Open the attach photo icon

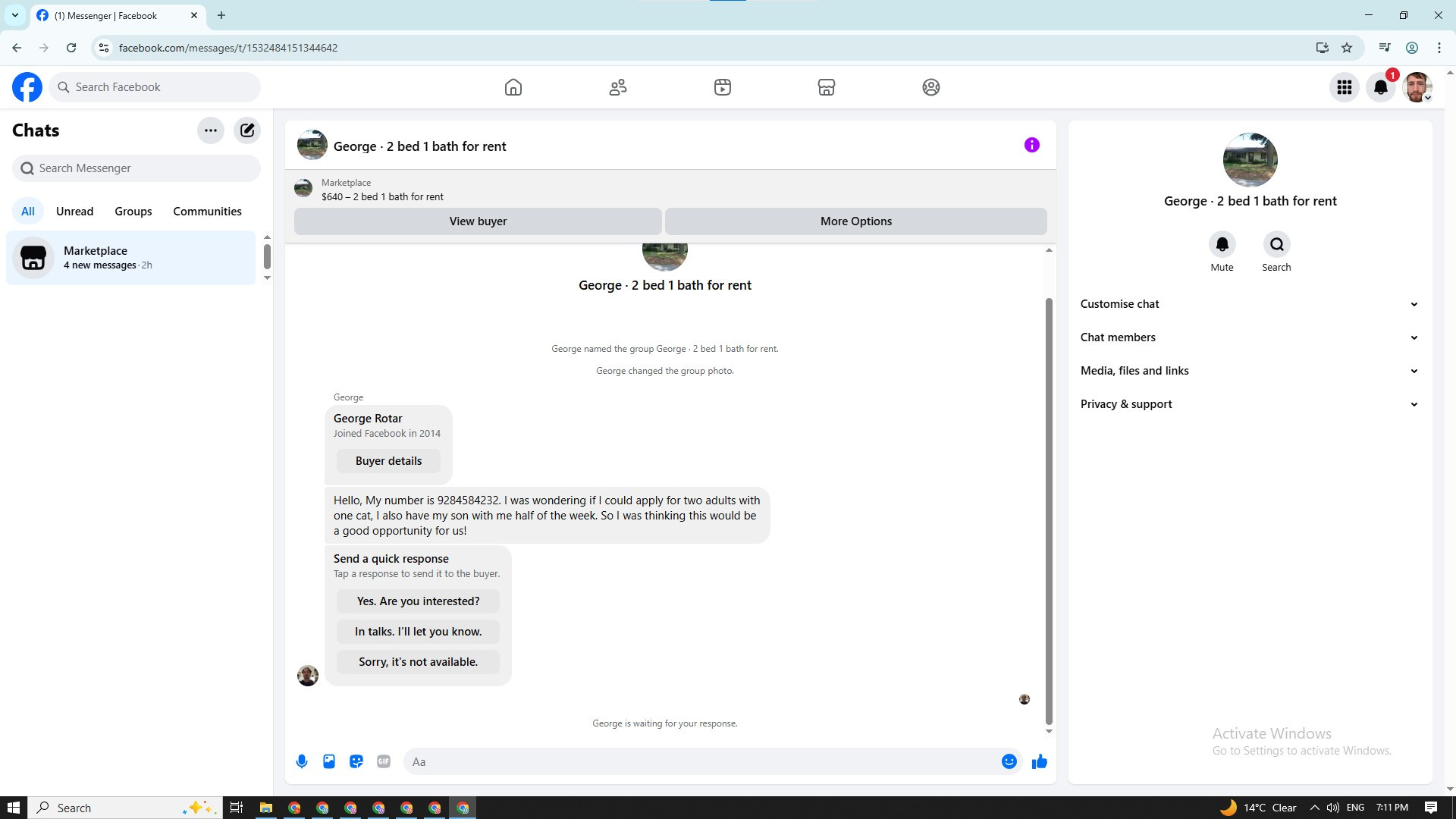click(x=329, y=761)
